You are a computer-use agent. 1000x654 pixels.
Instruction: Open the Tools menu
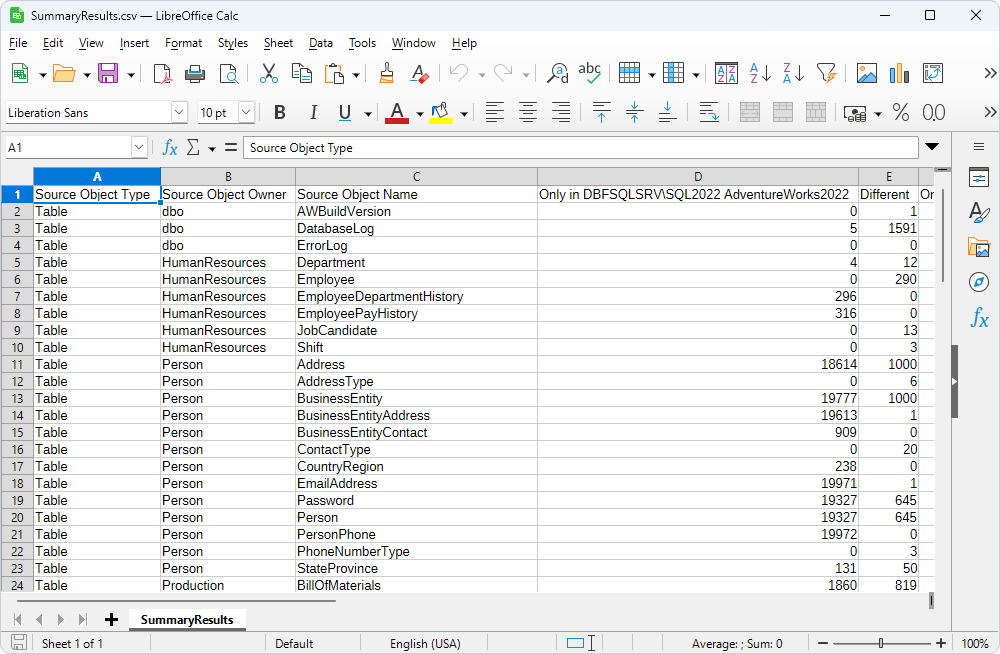362,43
